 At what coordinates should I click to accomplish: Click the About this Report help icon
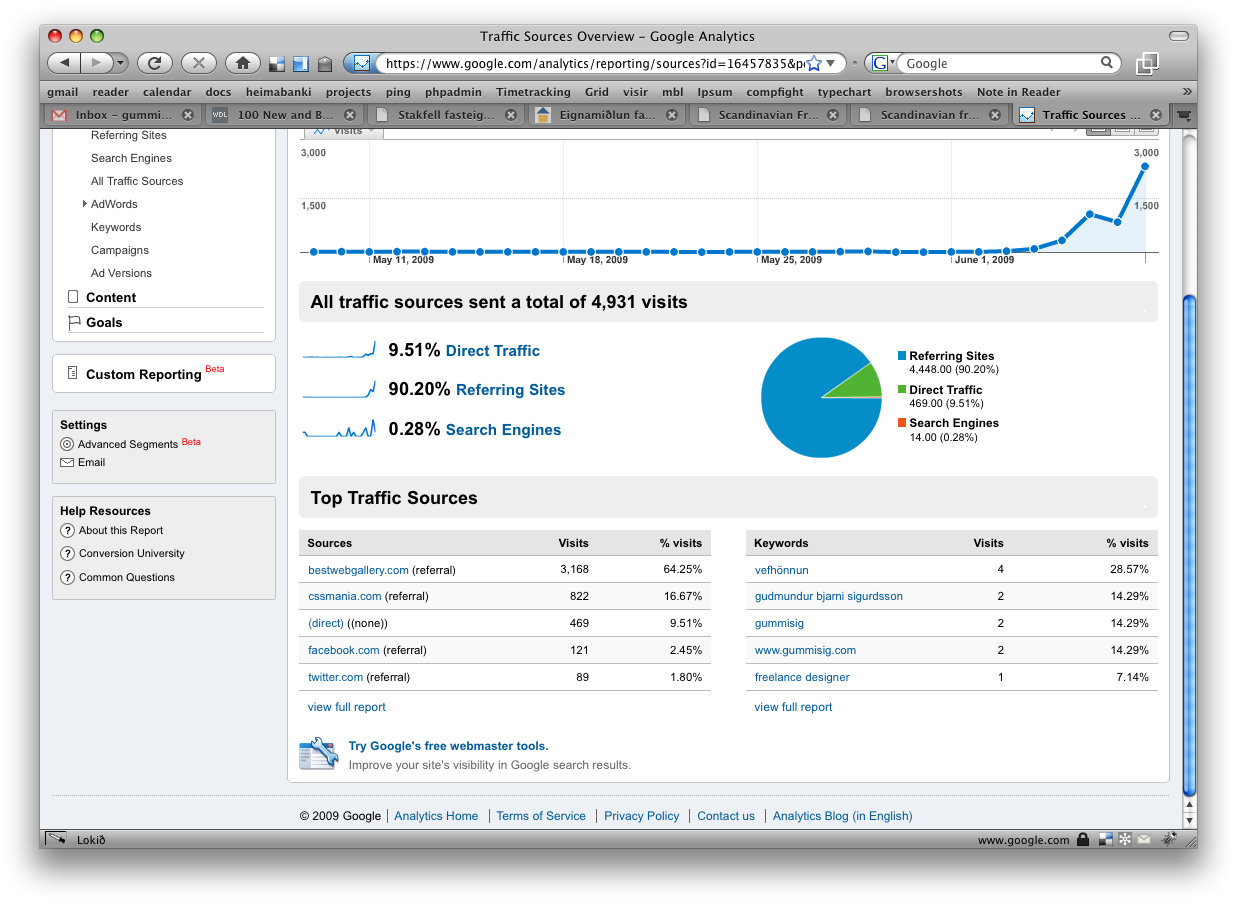point(67,531)
